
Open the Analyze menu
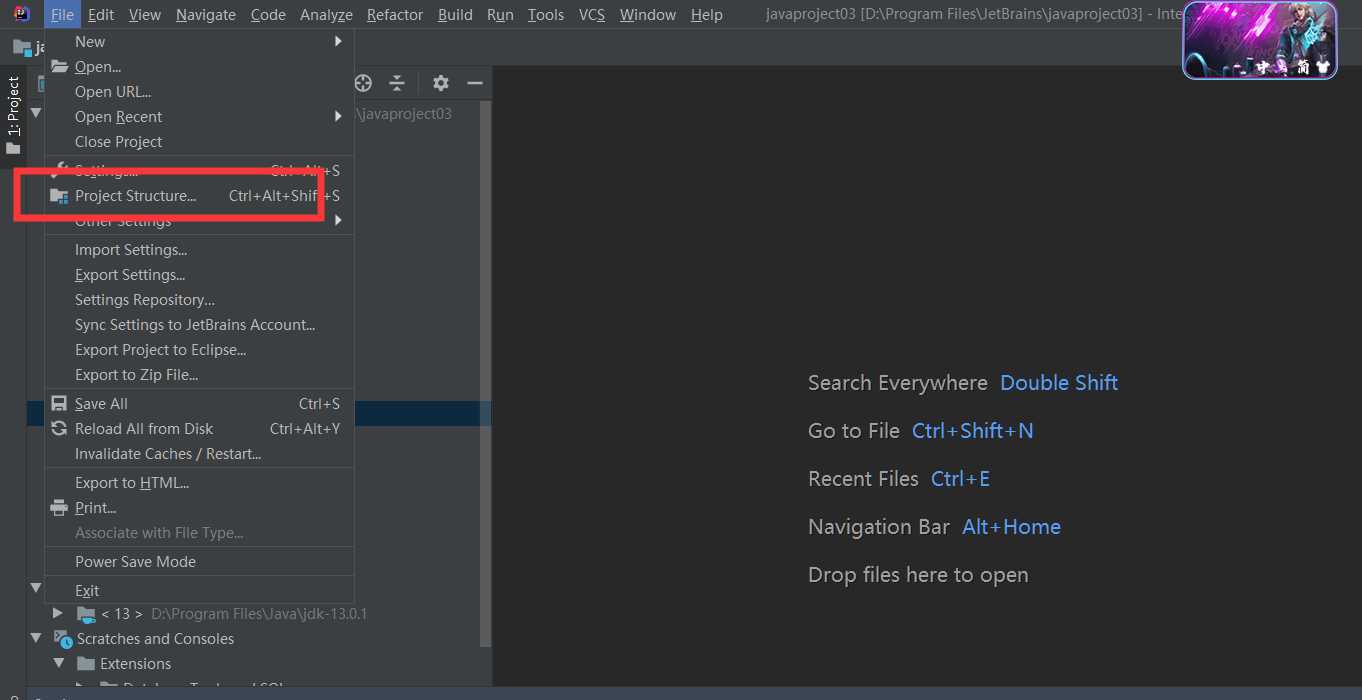coord(326,15)
